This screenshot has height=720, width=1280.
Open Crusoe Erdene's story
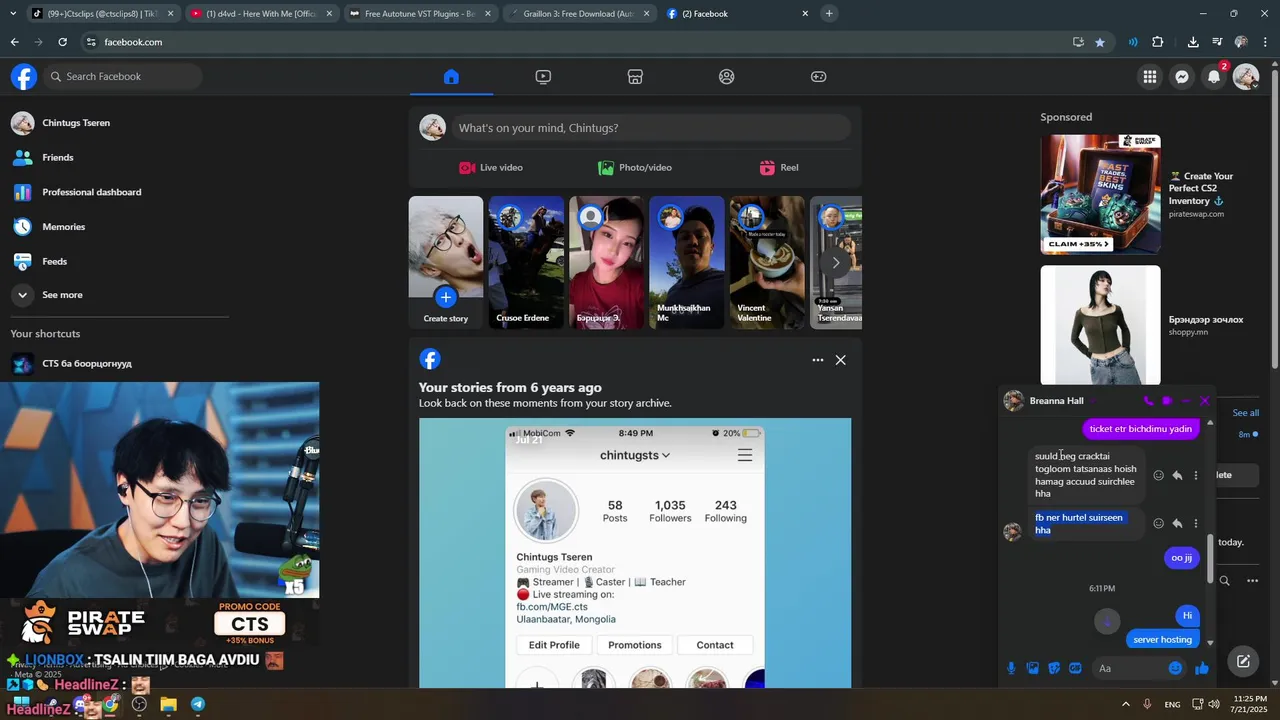click(x=526, y=262)
